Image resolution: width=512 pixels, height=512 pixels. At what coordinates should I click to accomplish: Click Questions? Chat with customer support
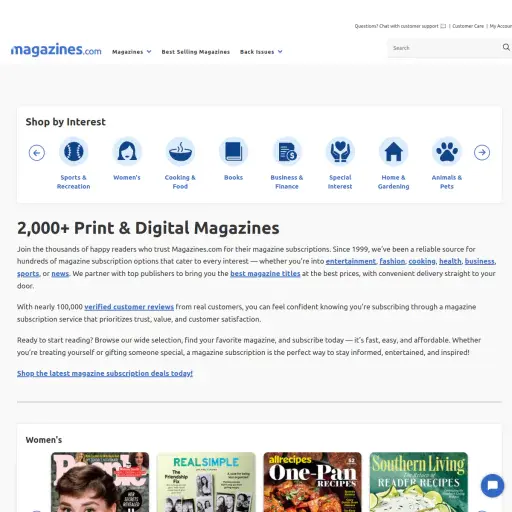coord(396,26)
